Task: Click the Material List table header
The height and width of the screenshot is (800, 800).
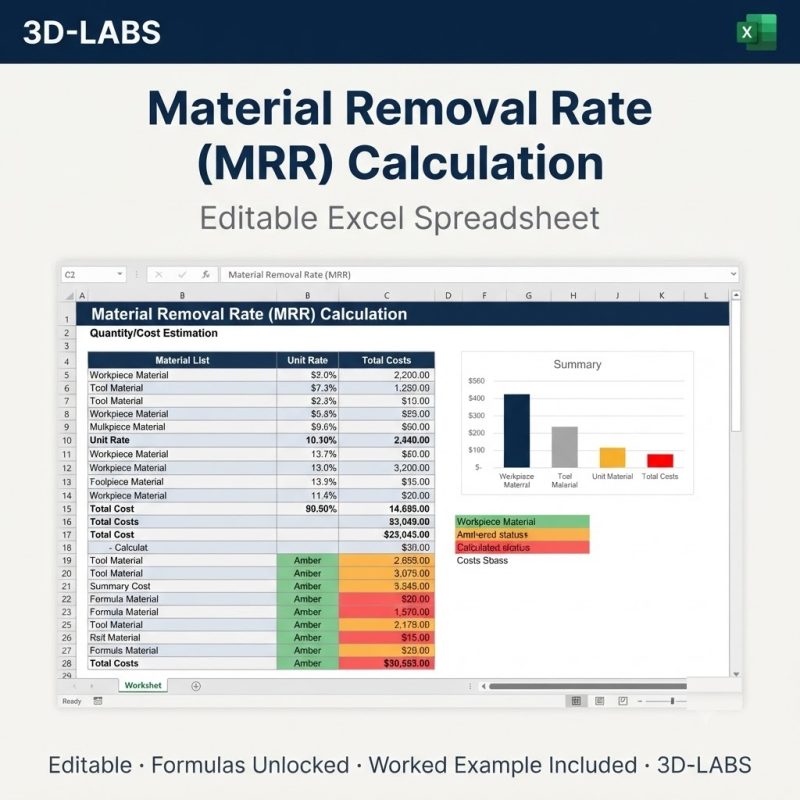Action: tap(182, 360)
